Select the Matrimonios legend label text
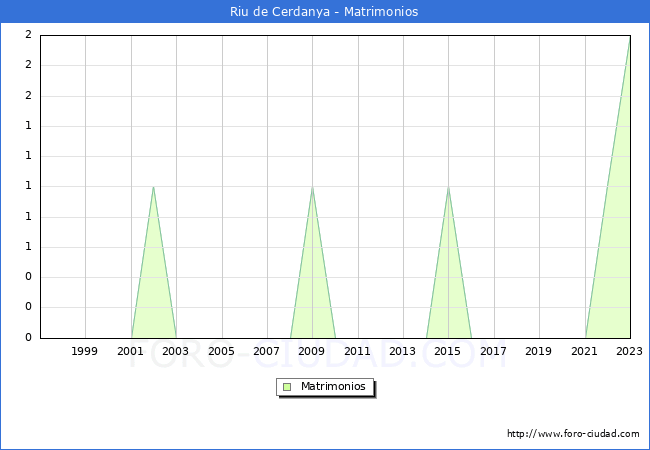The width and height of the screenshot is (650, 450). click(x=334, y=387)
